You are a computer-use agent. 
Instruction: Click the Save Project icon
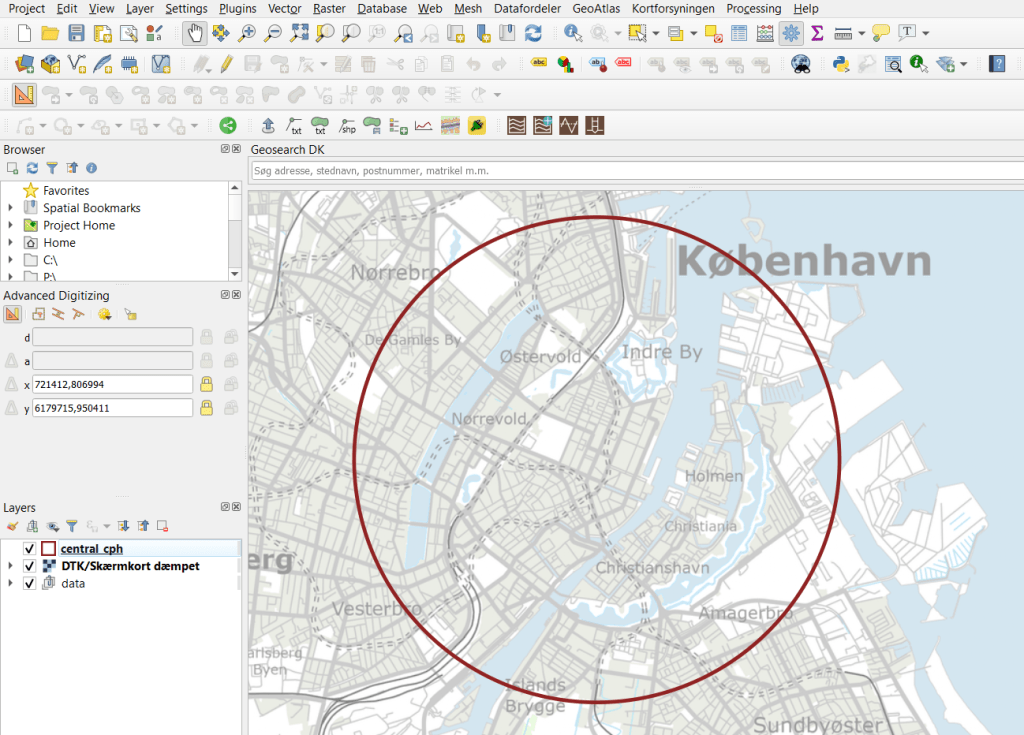[76, 33]
